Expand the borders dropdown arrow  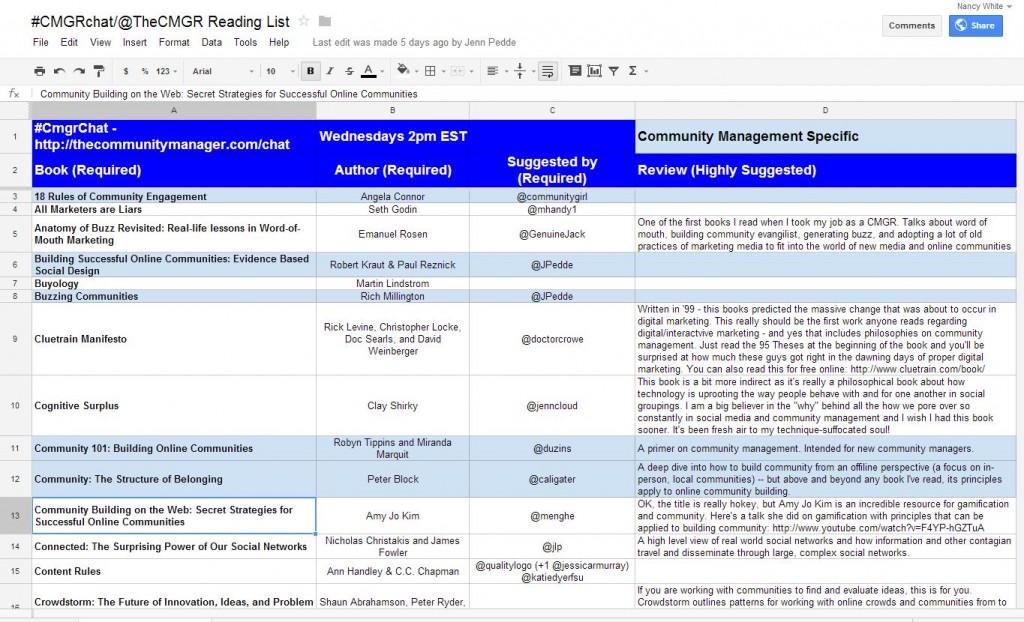click(x=443, y=71)
